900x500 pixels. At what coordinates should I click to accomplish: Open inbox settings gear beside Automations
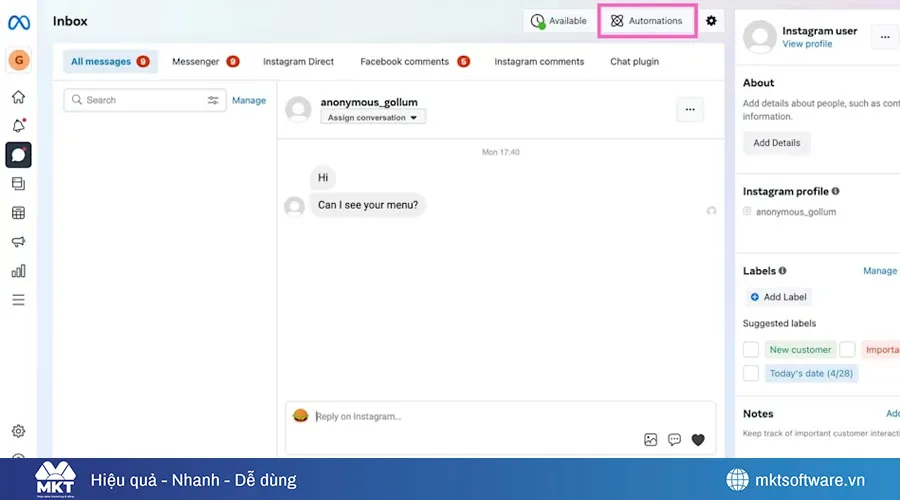point(711,21)
